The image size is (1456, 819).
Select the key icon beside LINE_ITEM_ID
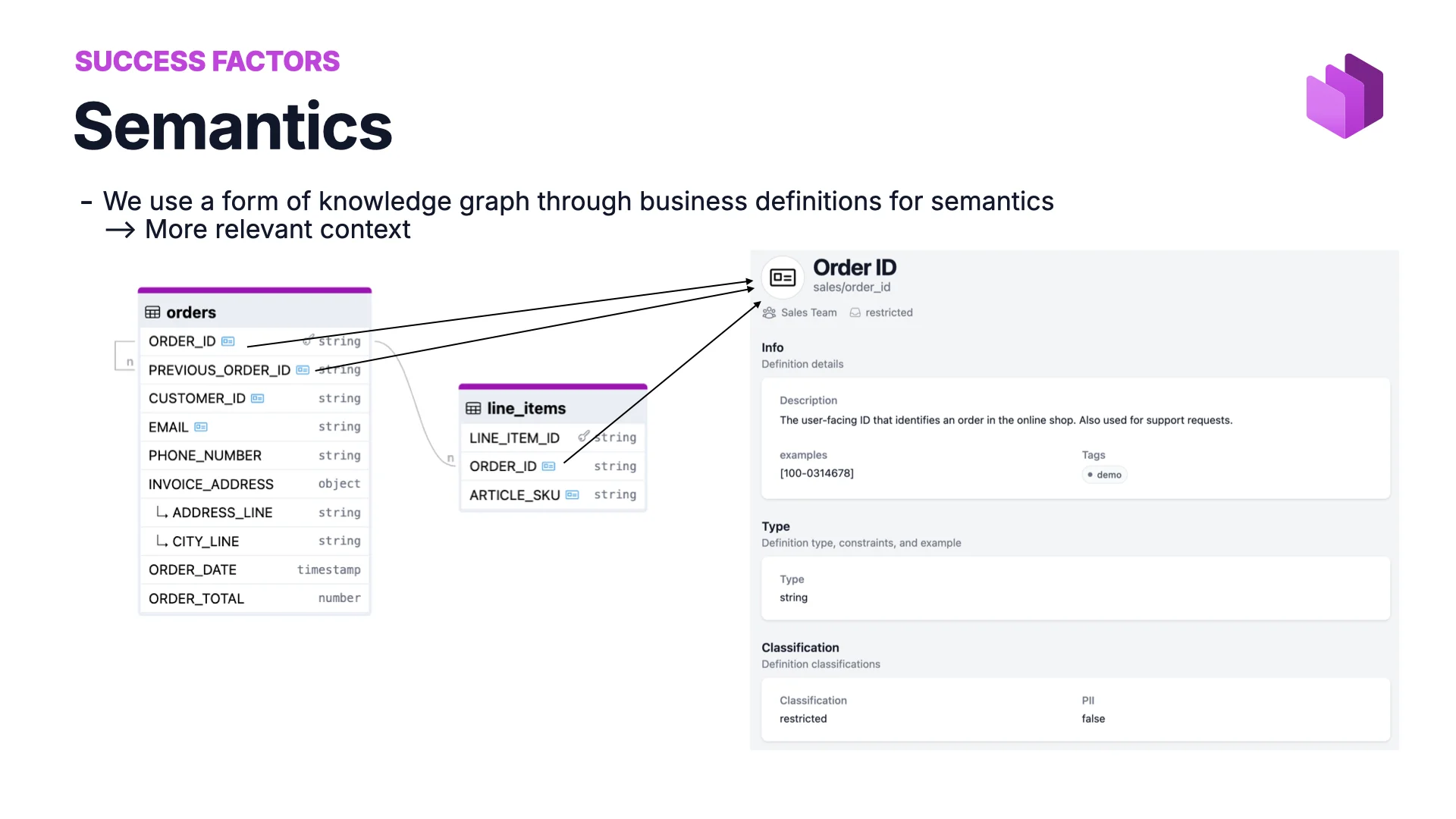tap(583, 437)
